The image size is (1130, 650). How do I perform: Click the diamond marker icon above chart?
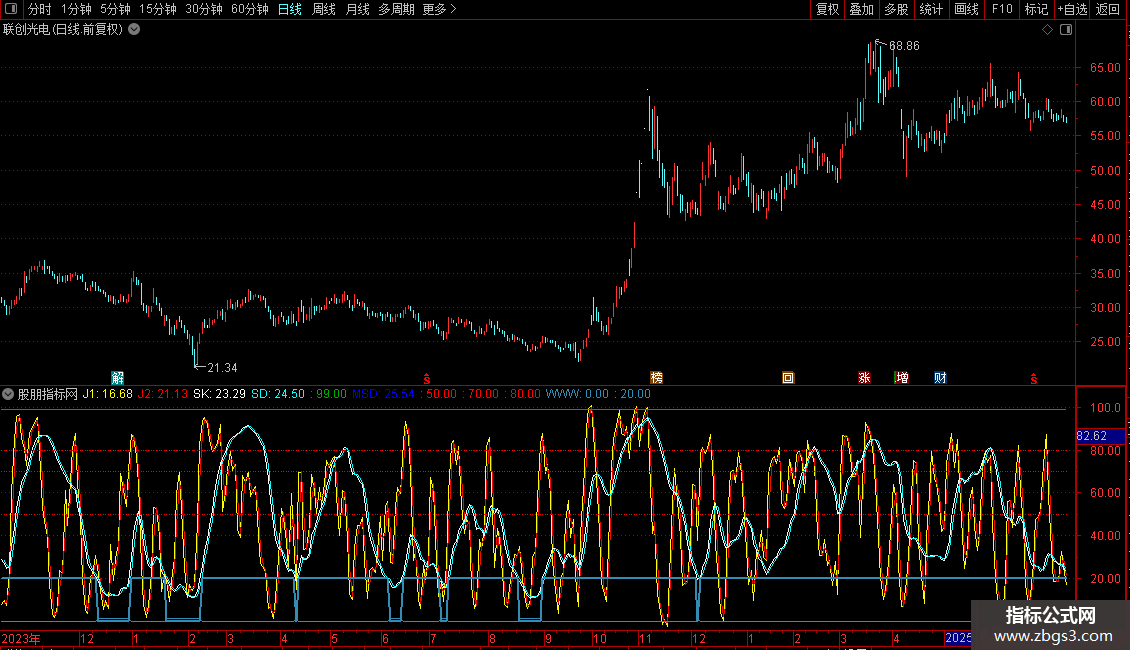click(1047, 30)
